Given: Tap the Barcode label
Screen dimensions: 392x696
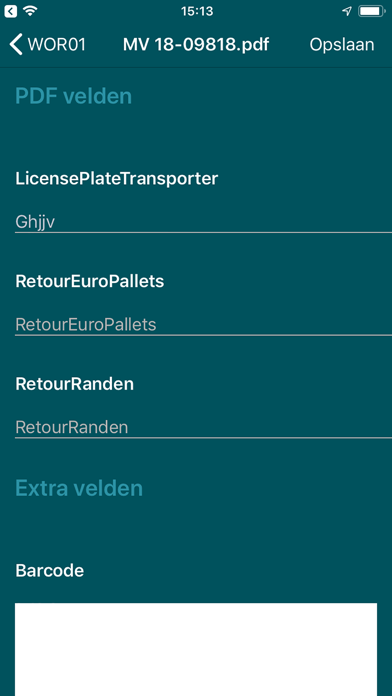Looking at the screenshot, I should (50, 571).
